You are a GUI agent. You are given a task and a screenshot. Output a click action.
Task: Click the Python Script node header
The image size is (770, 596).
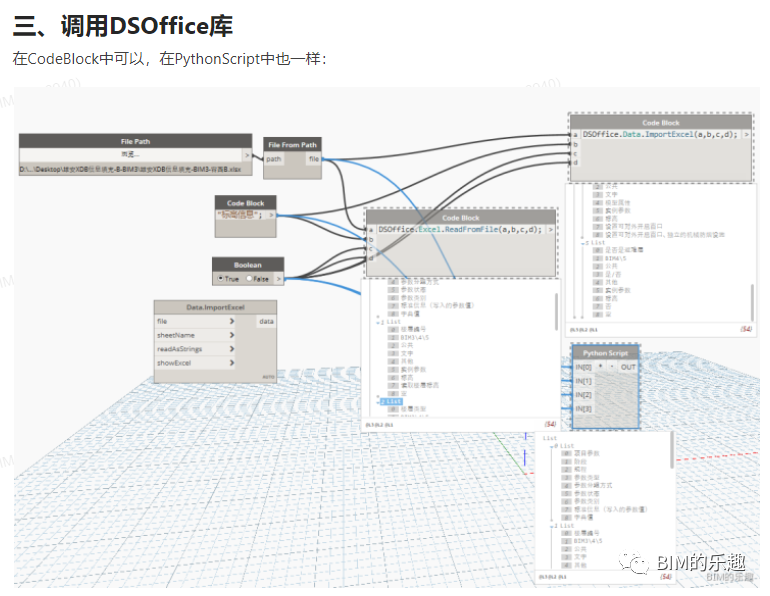click(605, 353)
